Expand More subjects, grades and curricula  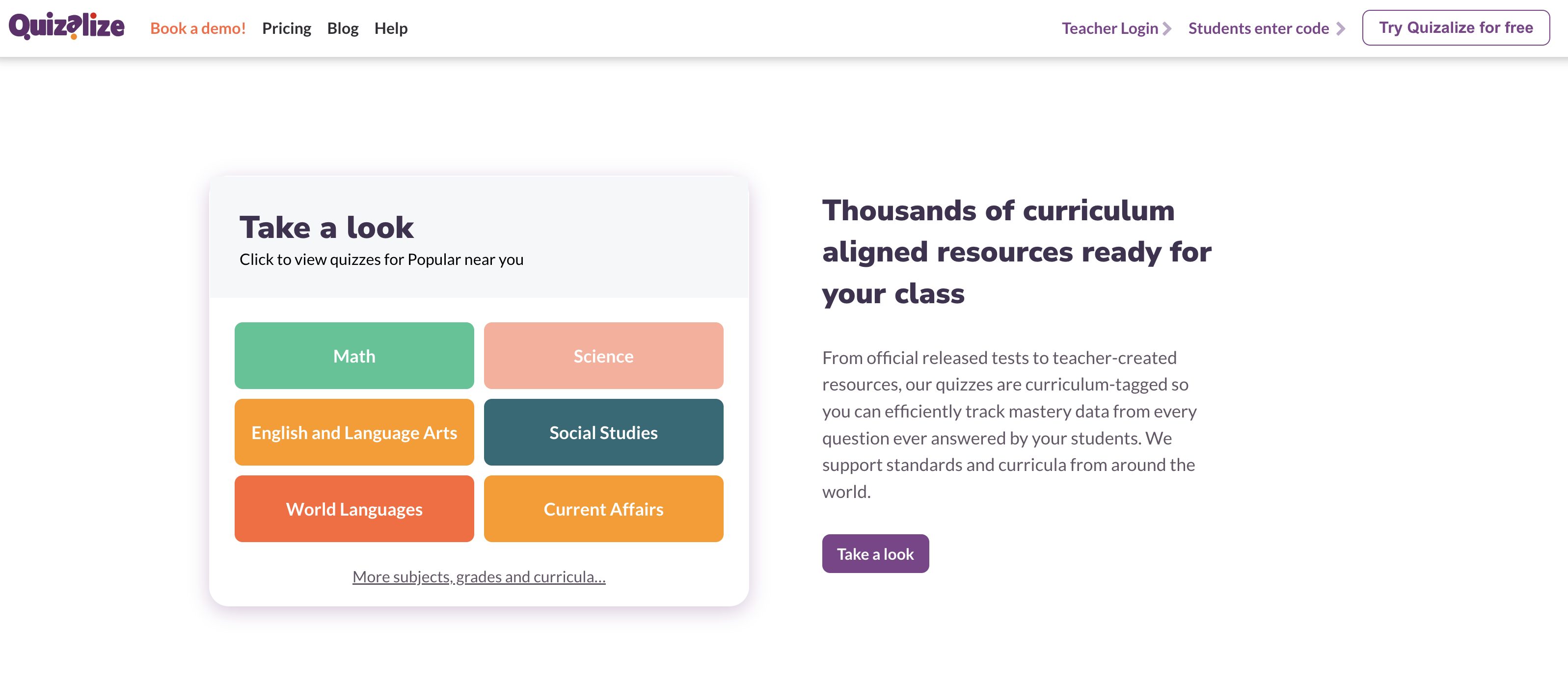point(479,576)
